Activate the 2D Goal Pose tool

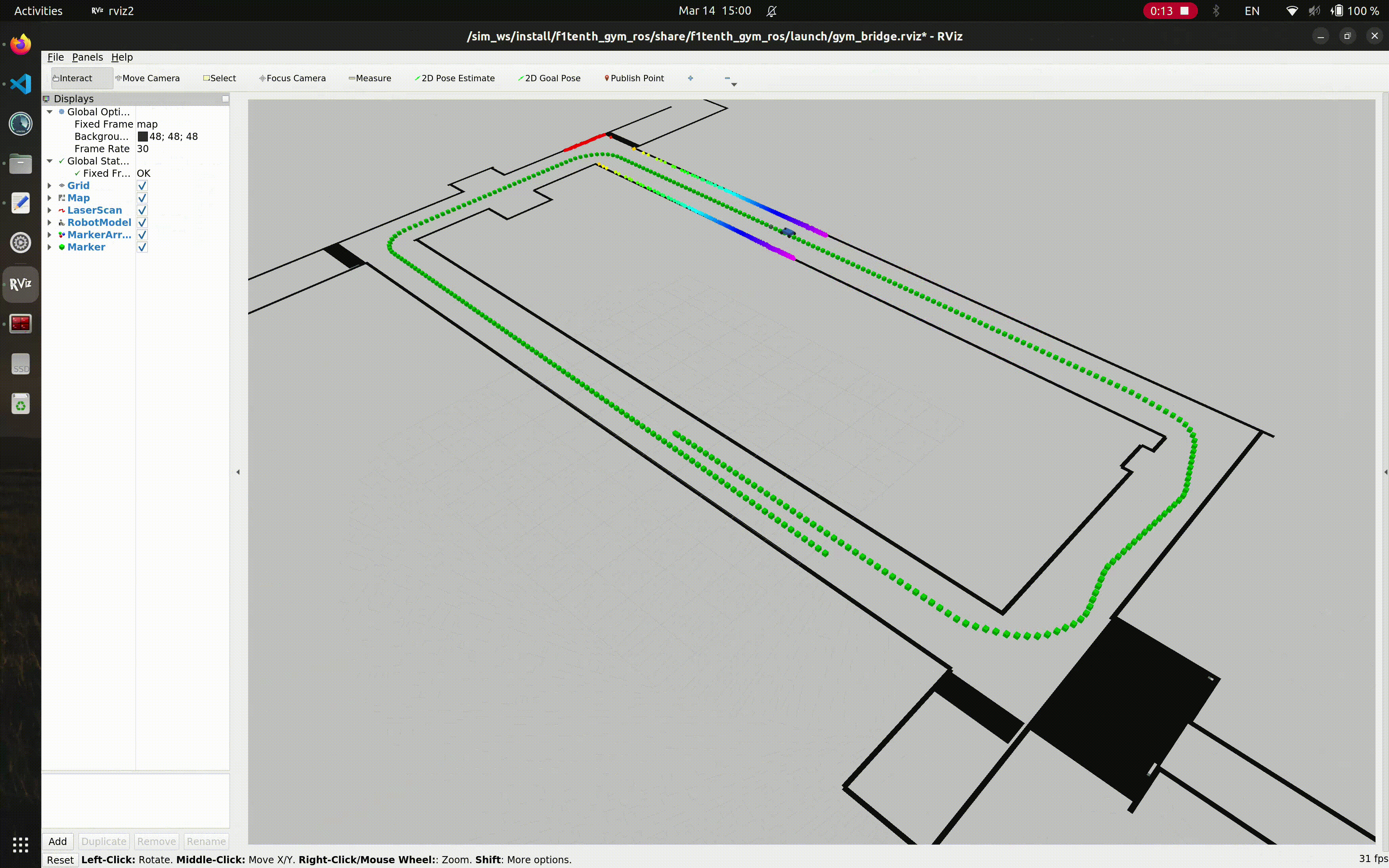pyautogui.click(x=549, y=78)
